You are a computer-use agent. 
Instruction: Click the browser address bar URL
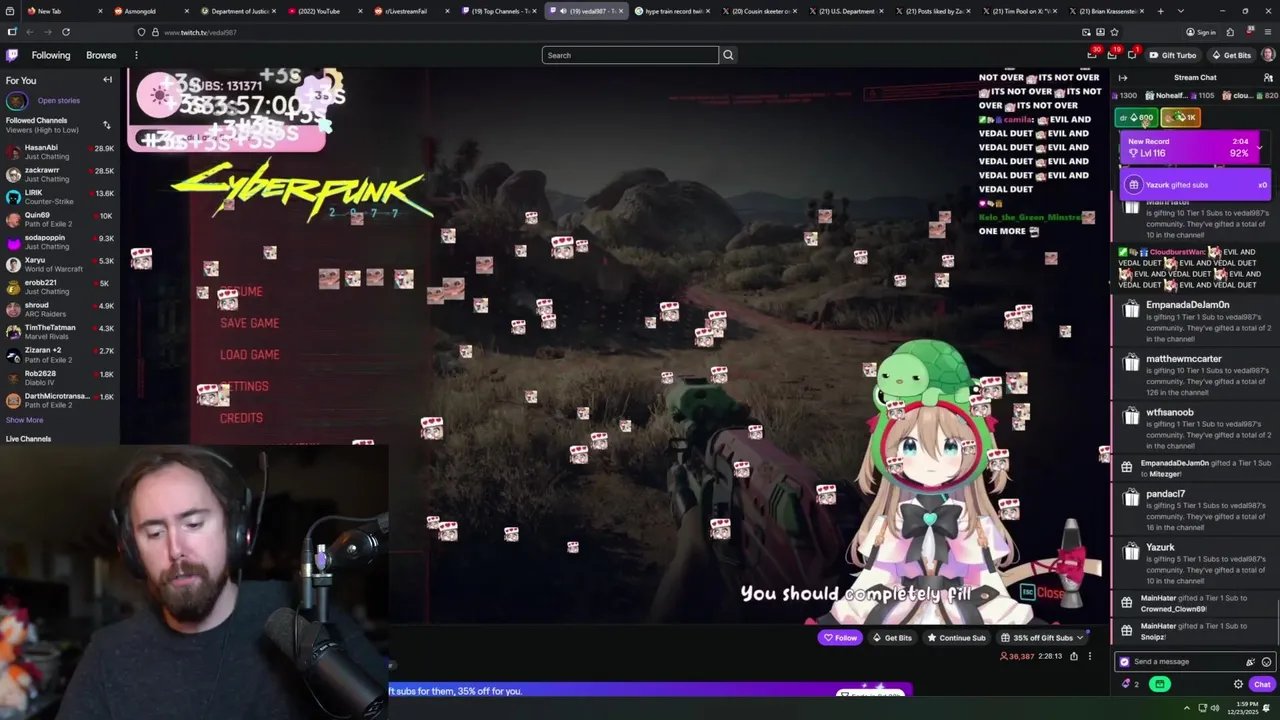pos(200,32)
